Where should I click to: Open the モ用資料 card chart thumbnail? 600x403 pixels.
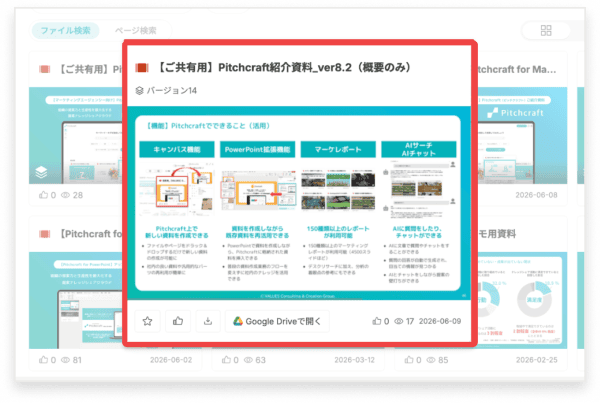tap(522, 300)
